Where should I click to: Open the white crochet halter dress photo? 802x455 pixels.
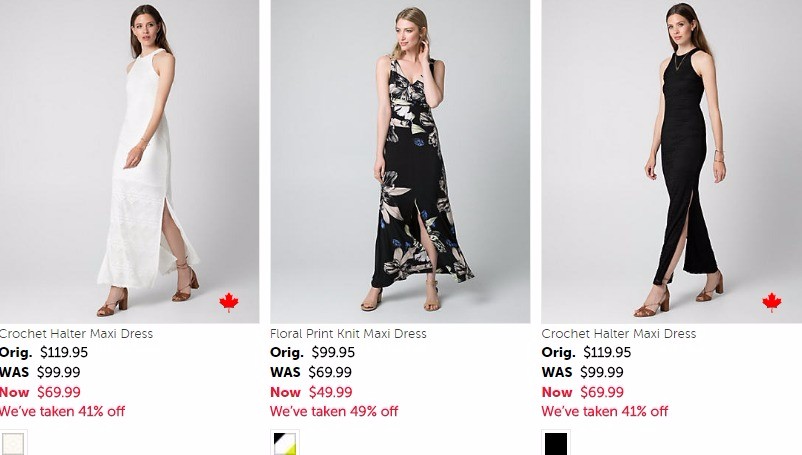(129, 160)
